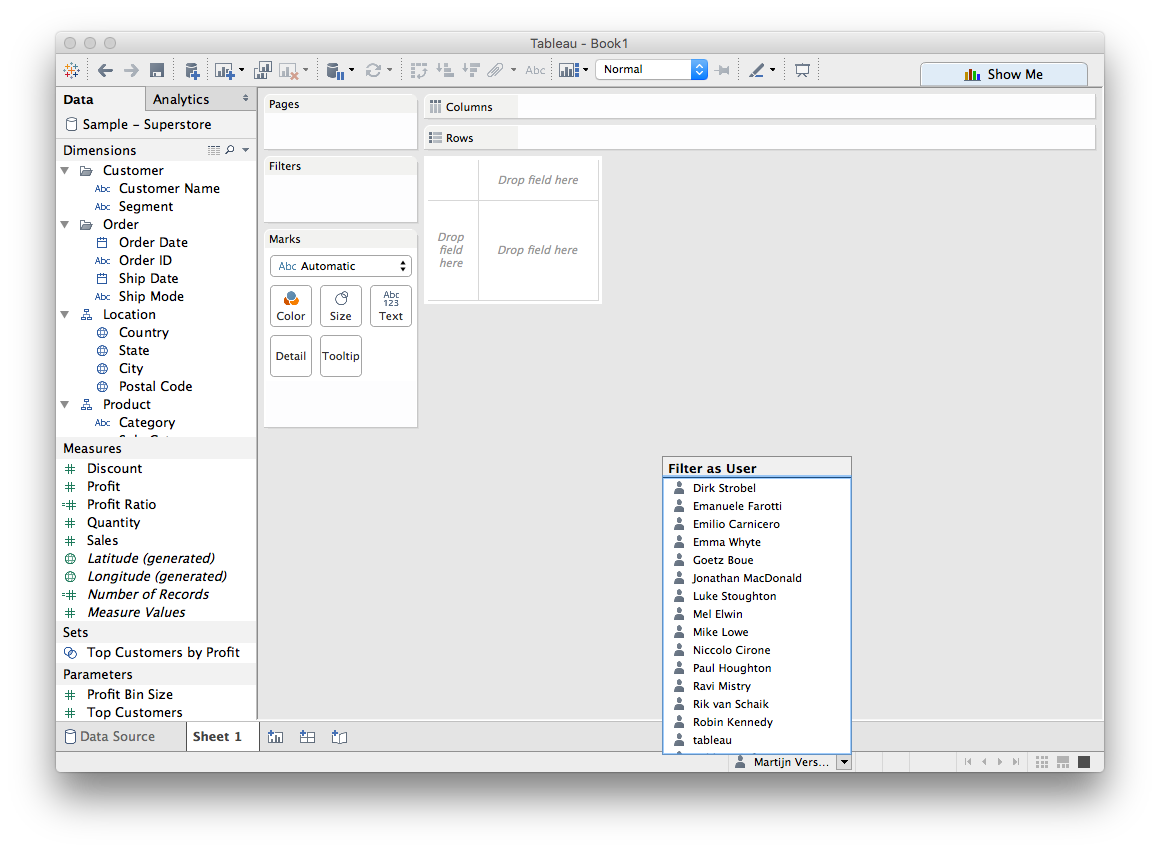
Task: Select the Text property on the Marks card
Action: pyautogui.click(x=390, y=305)
